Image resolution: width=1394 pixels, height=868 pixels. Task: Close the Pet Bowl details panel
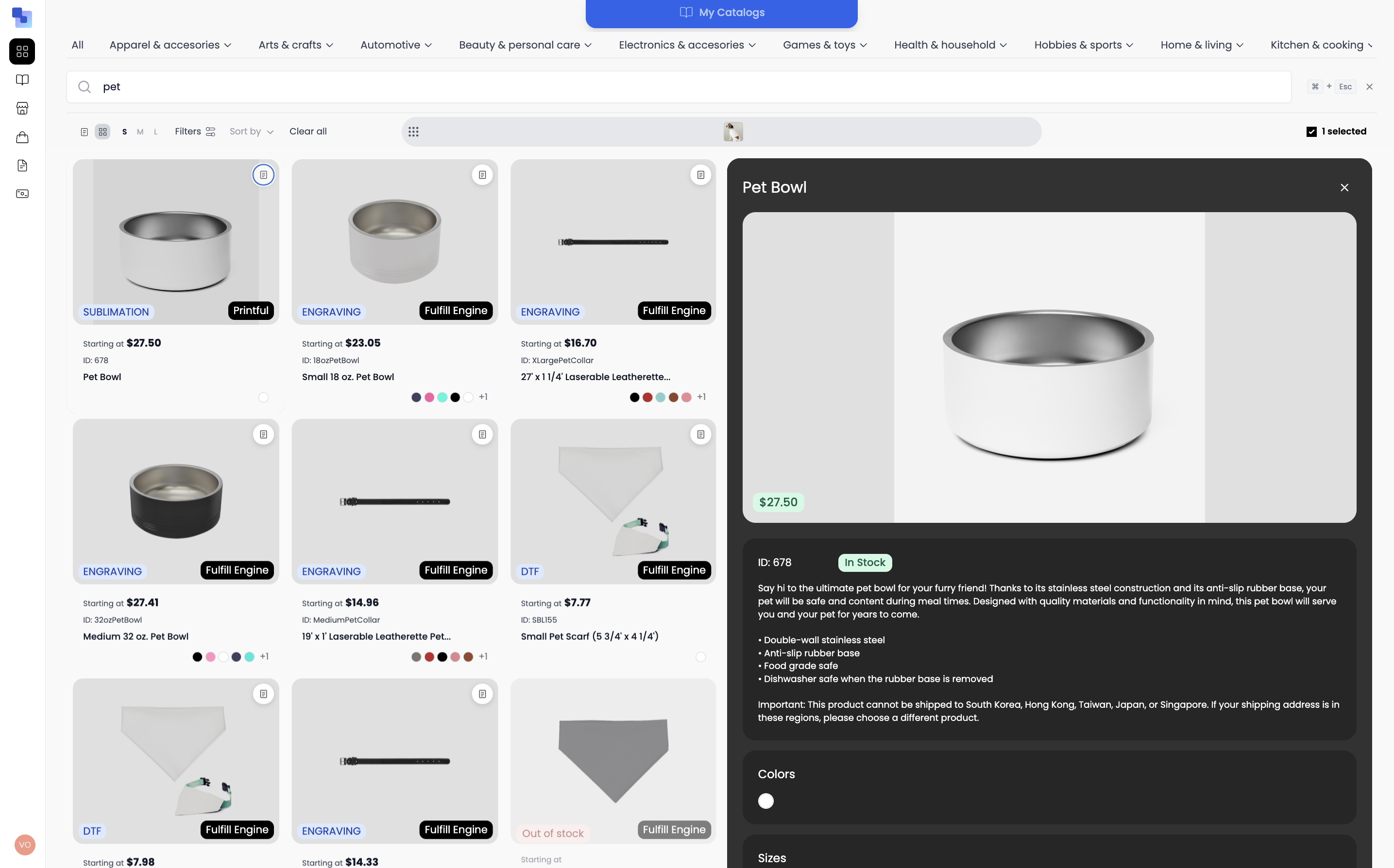pyautogui.click(x=1344, y=188)
